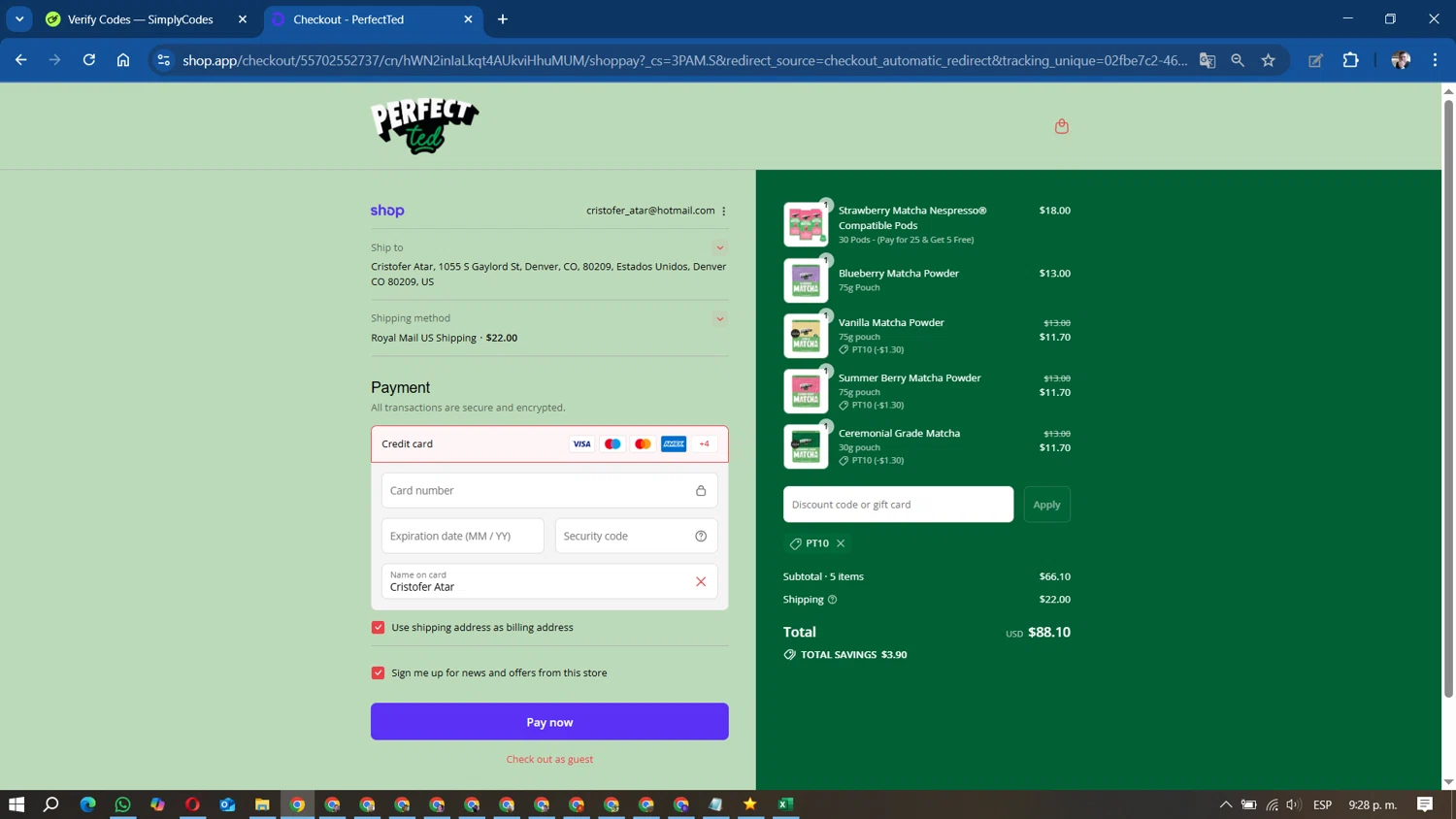Open Excel from the taskbar
This screenshot has width=1456, height=819.
tap(785, 804)
